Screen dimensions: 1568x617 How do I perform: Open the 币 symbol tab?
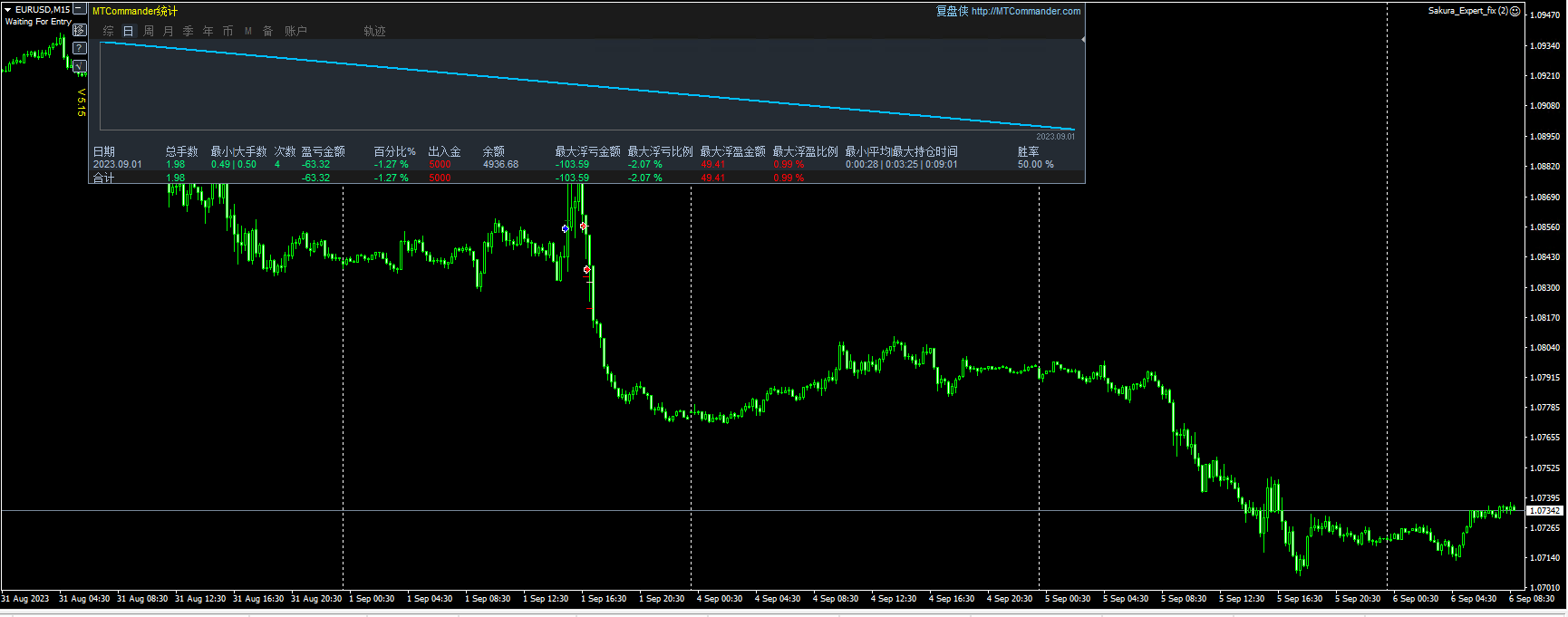pos(228,31)
